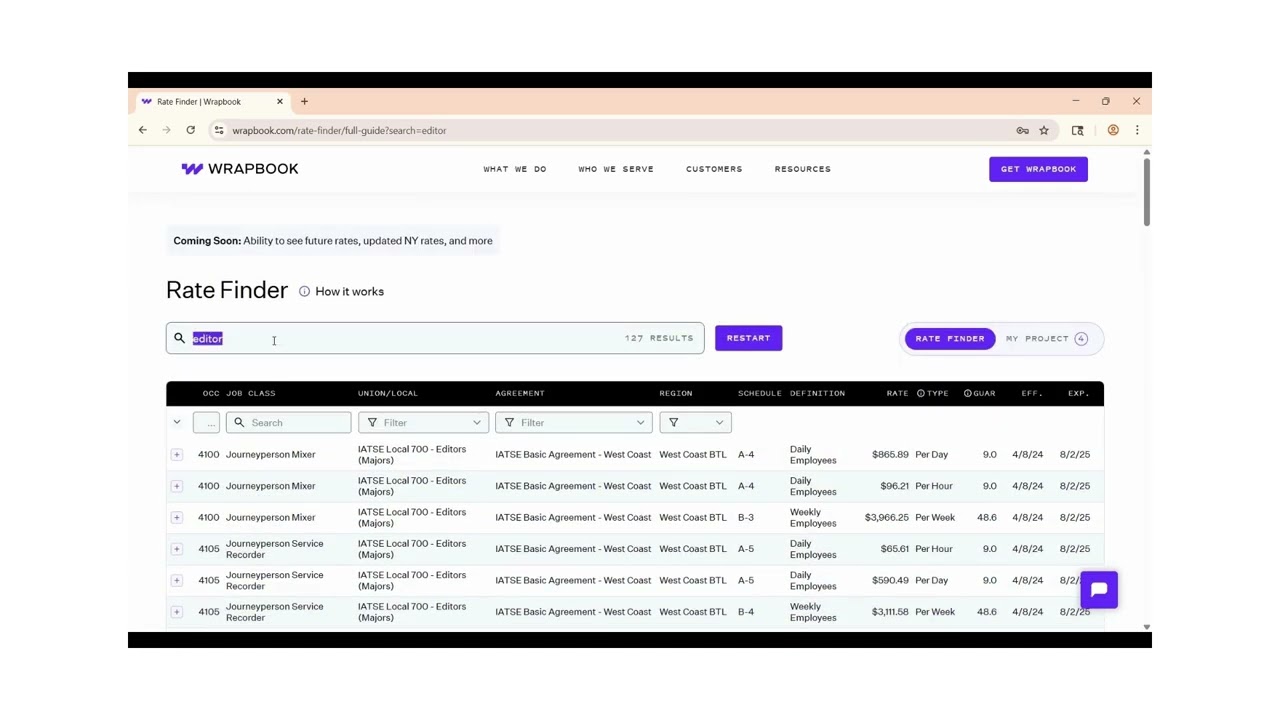This screenshot has height=720, width=1280.
Task: Open the chat widget bubble
Action: pyautogui.click(x=1099, y=590)
